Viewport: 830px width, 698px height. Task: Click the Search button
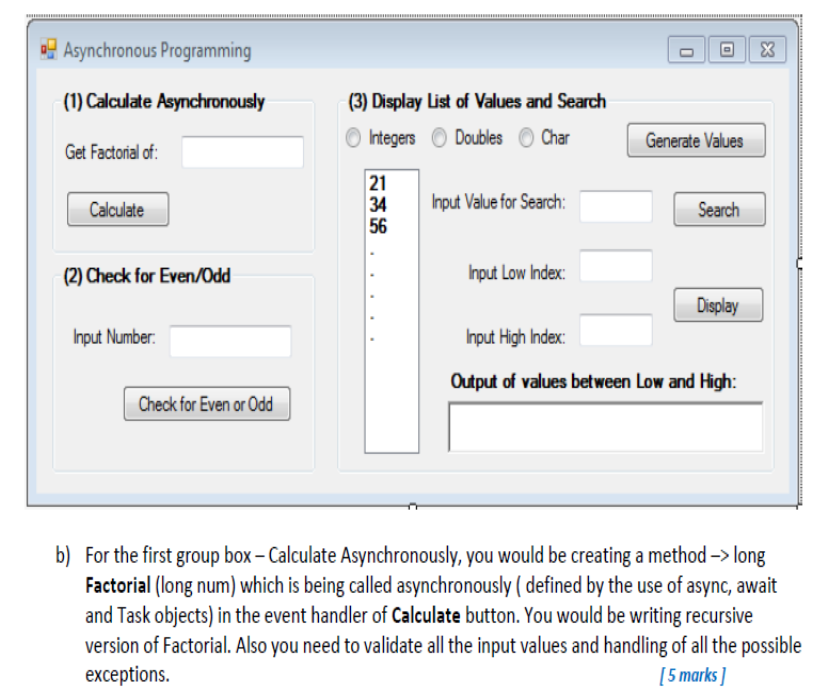[x=719, y=210]
